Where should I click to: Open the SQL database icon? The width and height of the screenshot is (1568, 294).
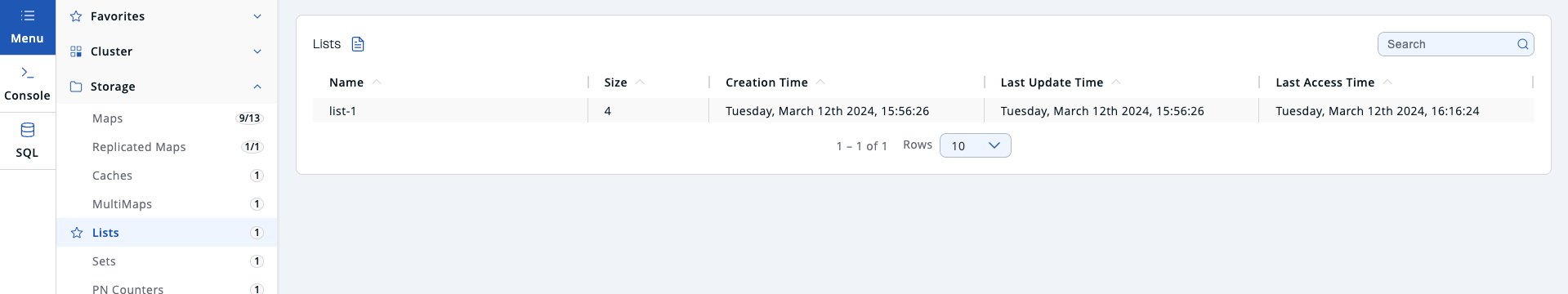click(28, 130)
